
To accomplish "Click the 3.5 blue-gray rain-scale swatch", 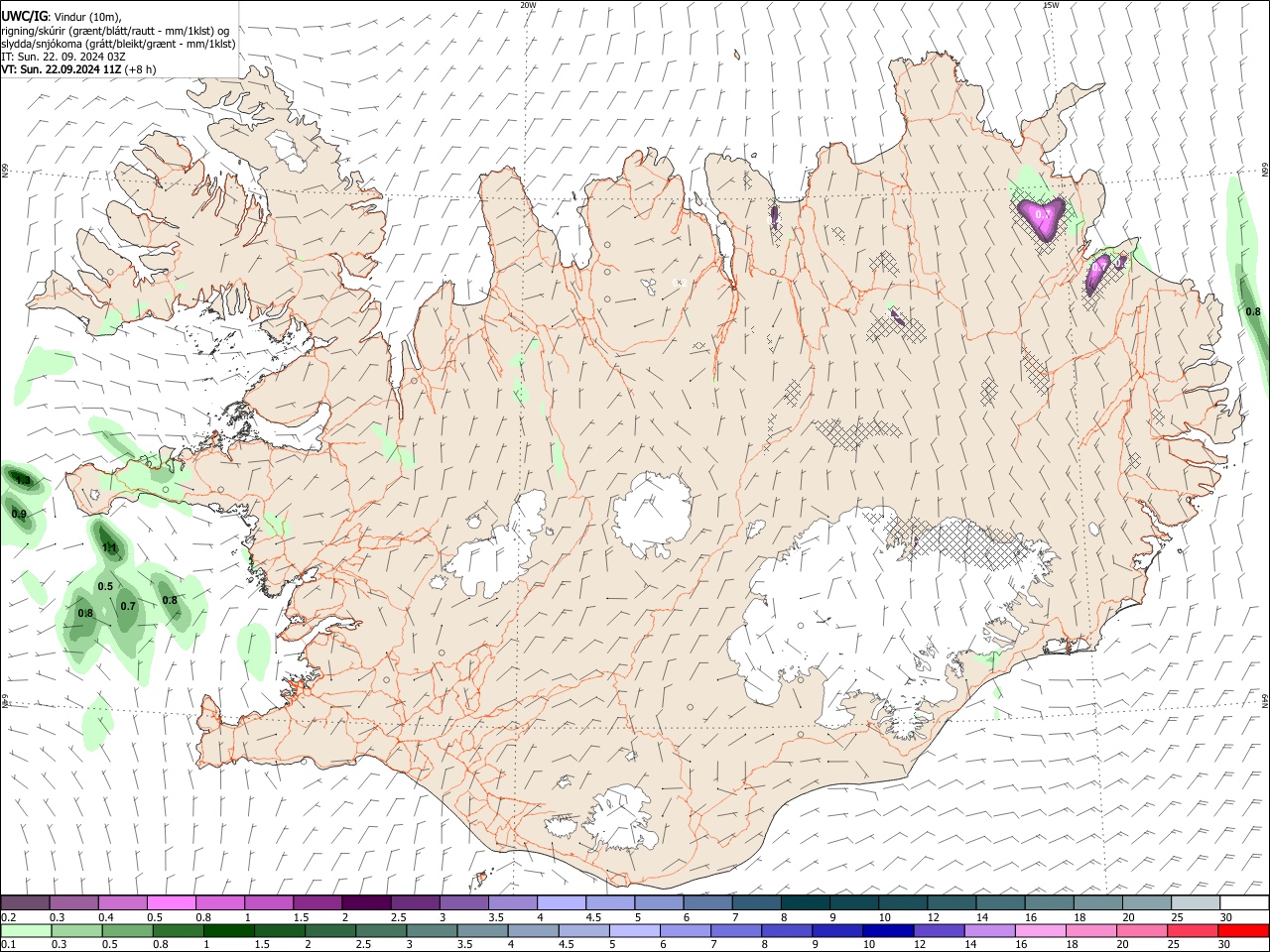I will coord(482,930).
